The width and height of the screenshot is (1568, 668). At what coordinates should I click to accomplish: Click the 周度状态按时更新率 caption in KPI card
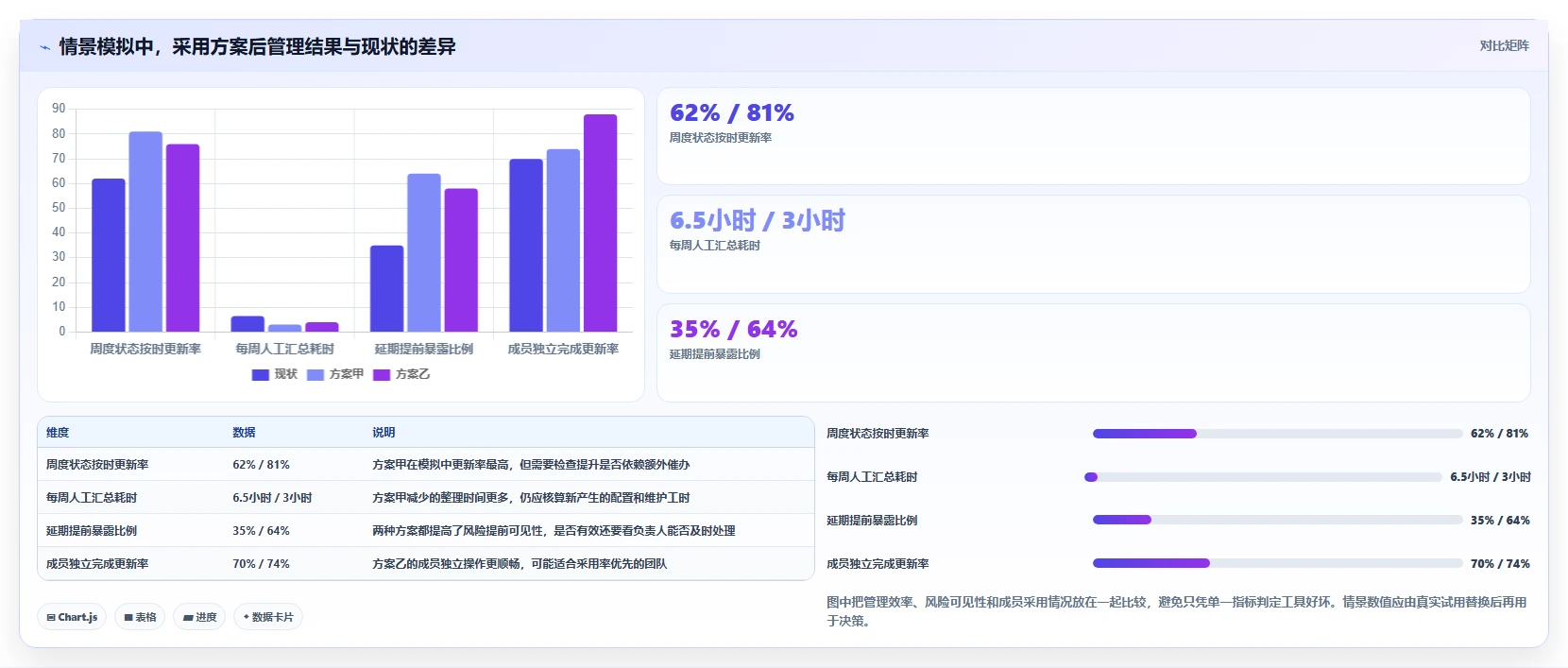tap(721, 138)
